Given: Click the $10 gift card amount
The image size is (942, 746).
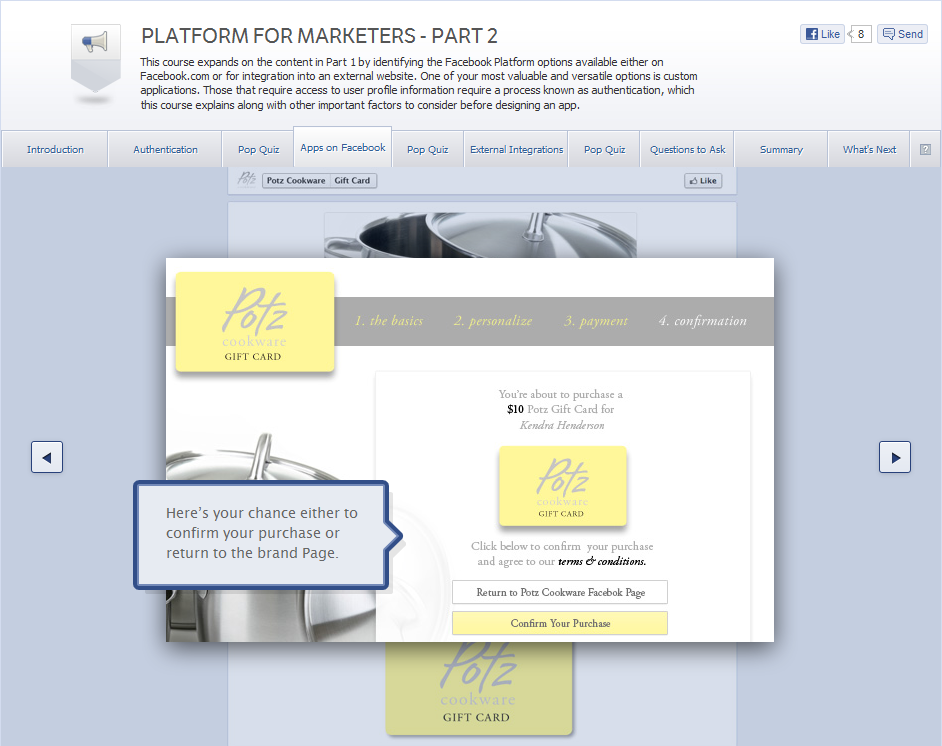Looking at the screenshot, I should pos(515,409).
